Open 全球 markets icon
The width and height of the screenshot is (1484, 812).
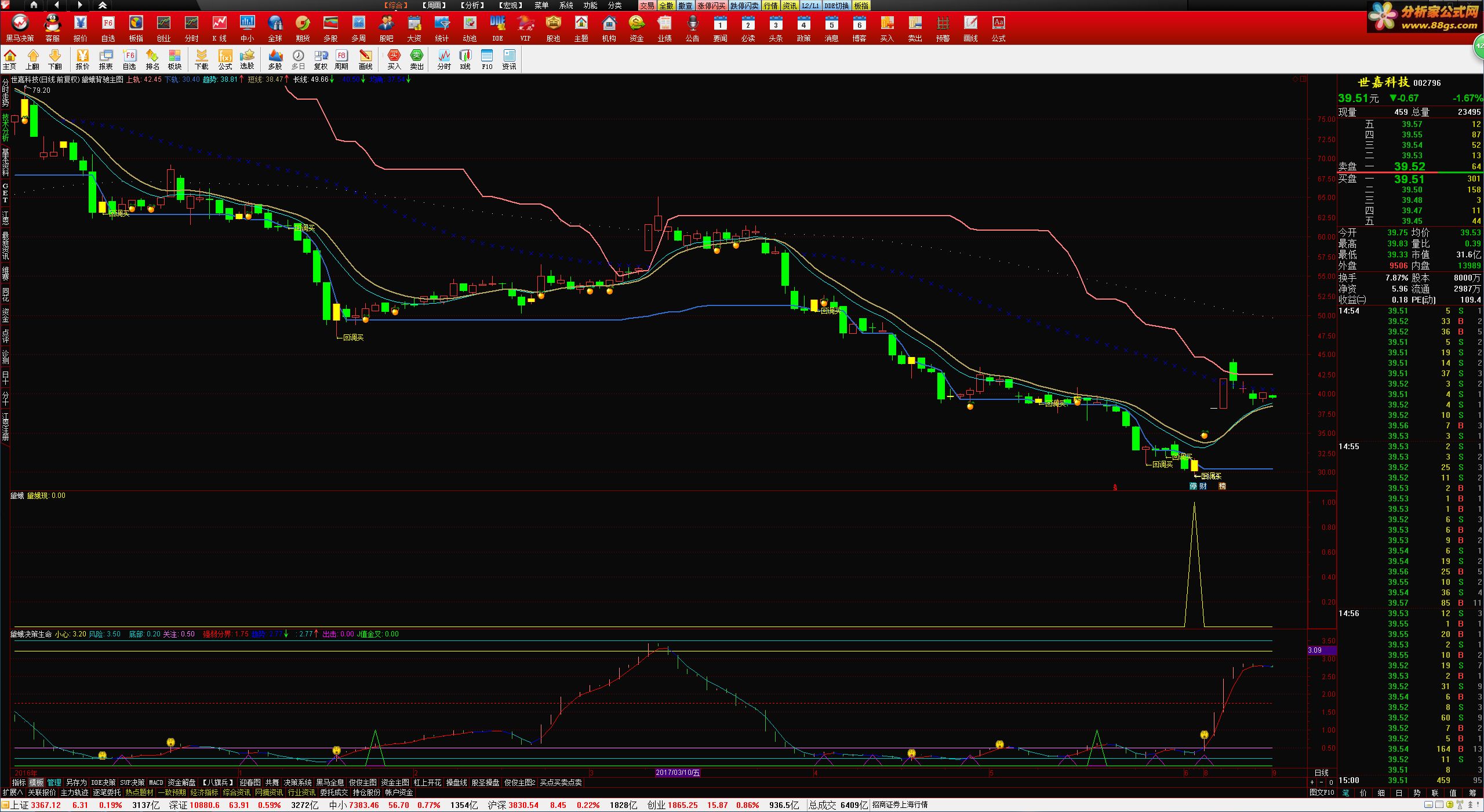coord(275,28)
